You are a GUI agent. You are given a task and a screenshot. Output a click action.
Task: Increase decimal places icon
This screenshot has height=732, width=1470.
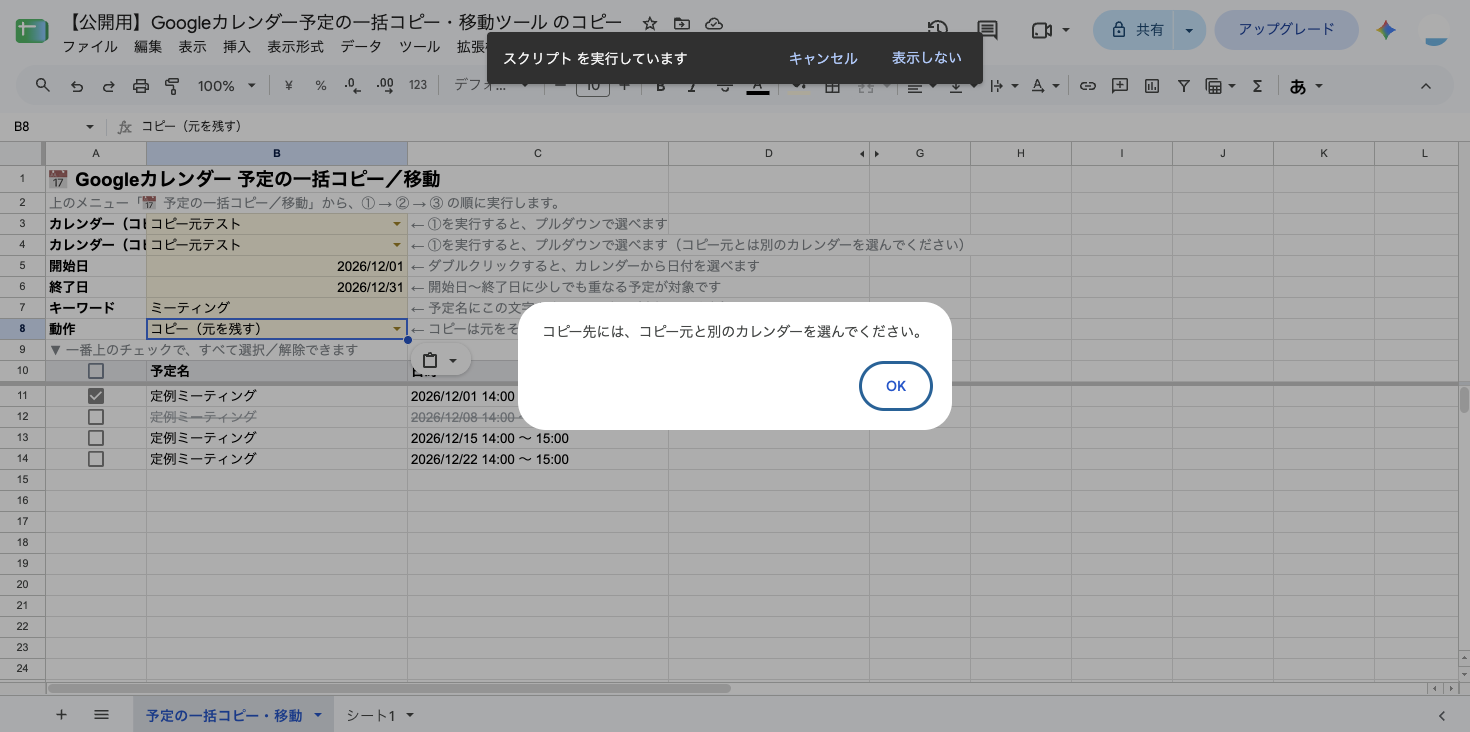385,86
